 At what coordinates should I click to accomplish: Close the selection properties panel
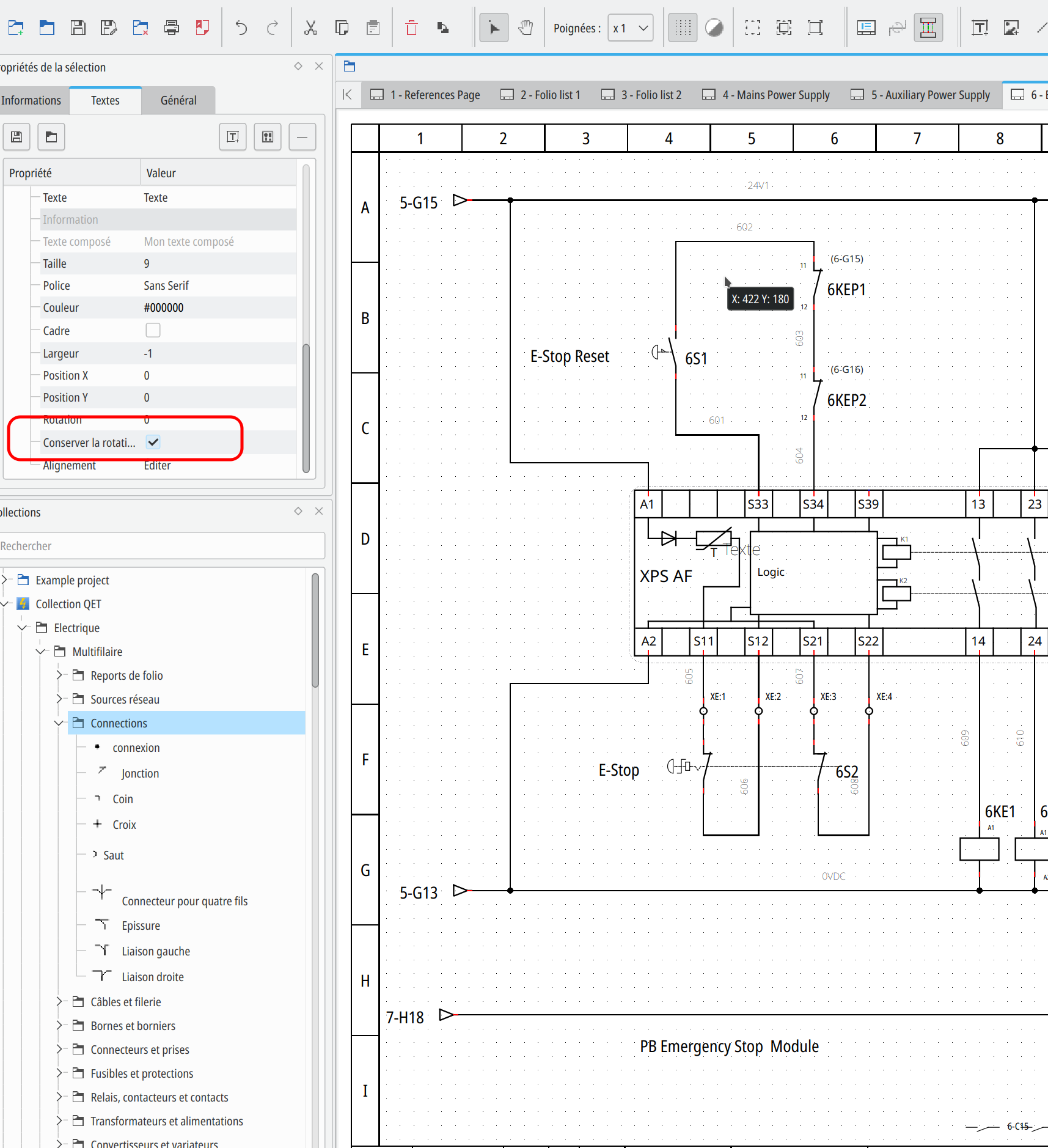pos(319,66)
